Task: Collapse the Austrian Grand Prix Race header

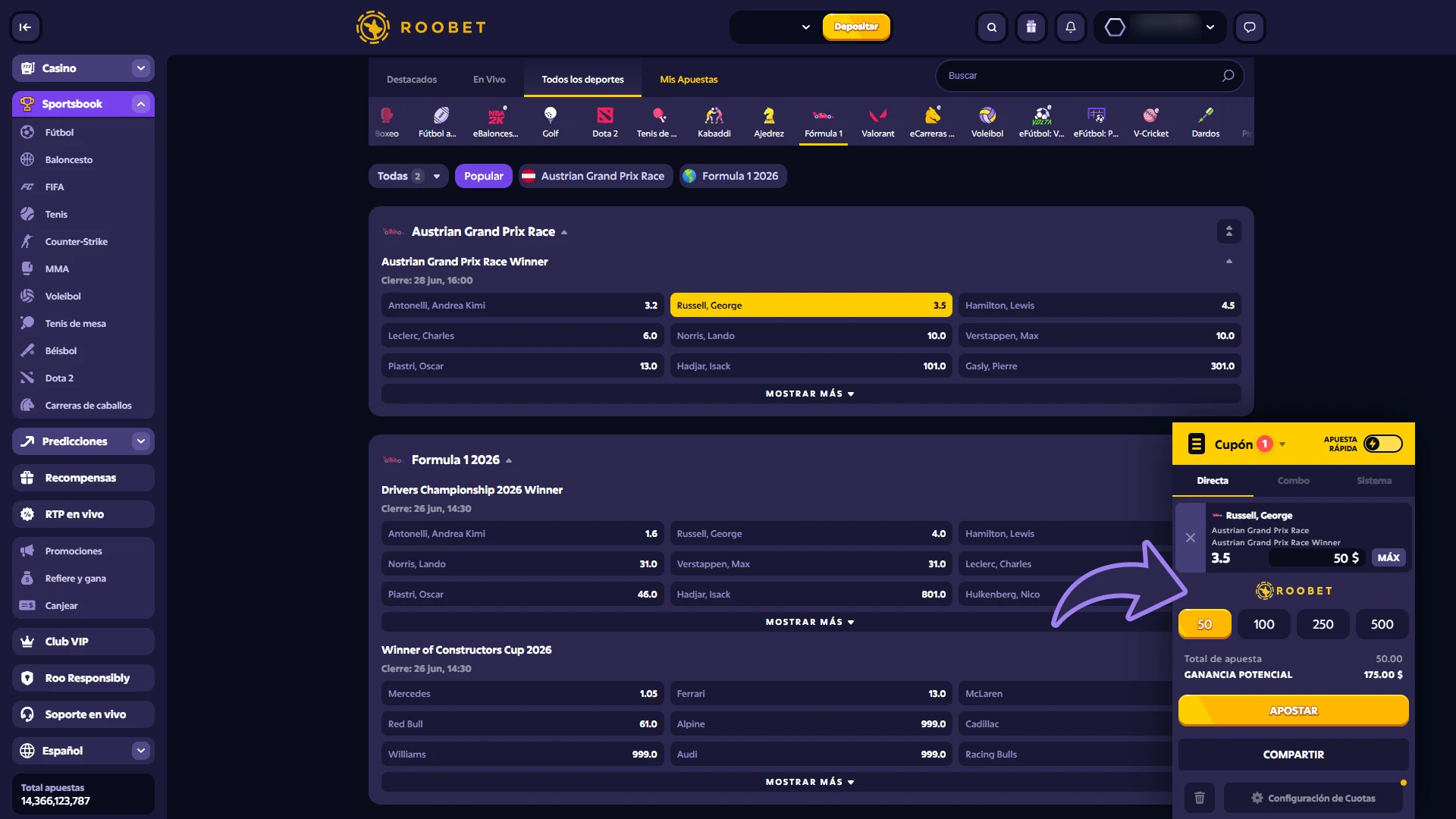Action: pos(563,232)
